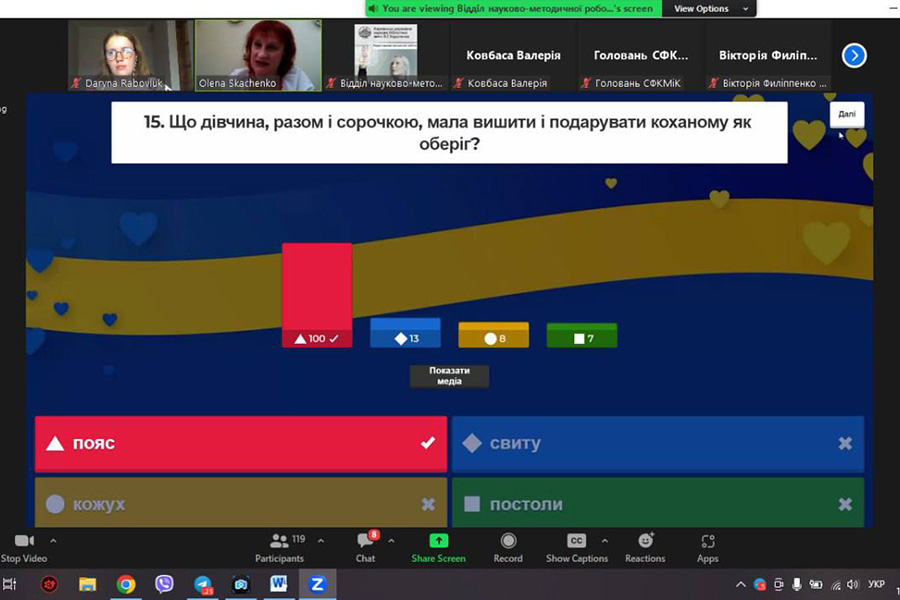This screenshot has width=900, height=600.
Task: Select Daryna Rabovliuk's video thumbnail
Action: [130, 55]
